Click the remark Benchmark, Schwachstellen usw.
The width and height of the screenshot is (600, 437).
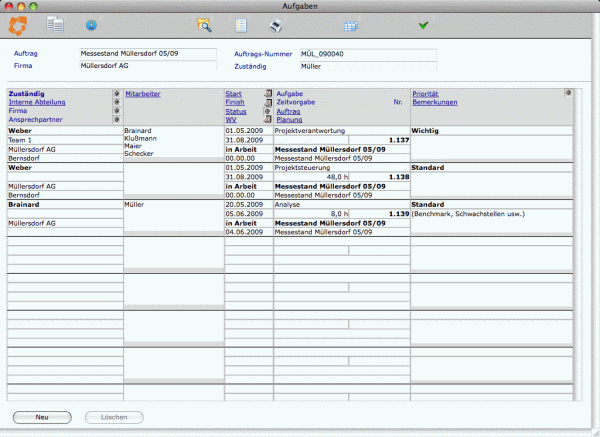[x=468, y=214]
